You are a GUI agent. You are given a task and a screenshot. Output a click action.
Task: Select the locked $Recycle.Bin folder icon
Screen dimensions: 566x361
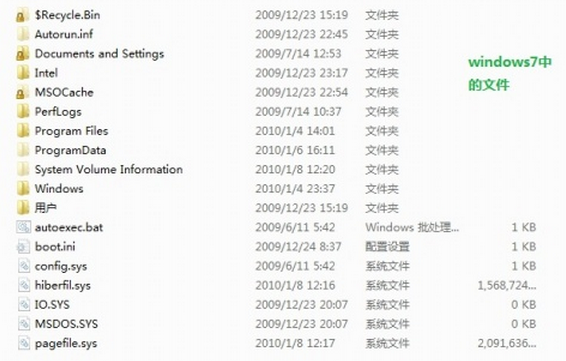tap(22, 15)
